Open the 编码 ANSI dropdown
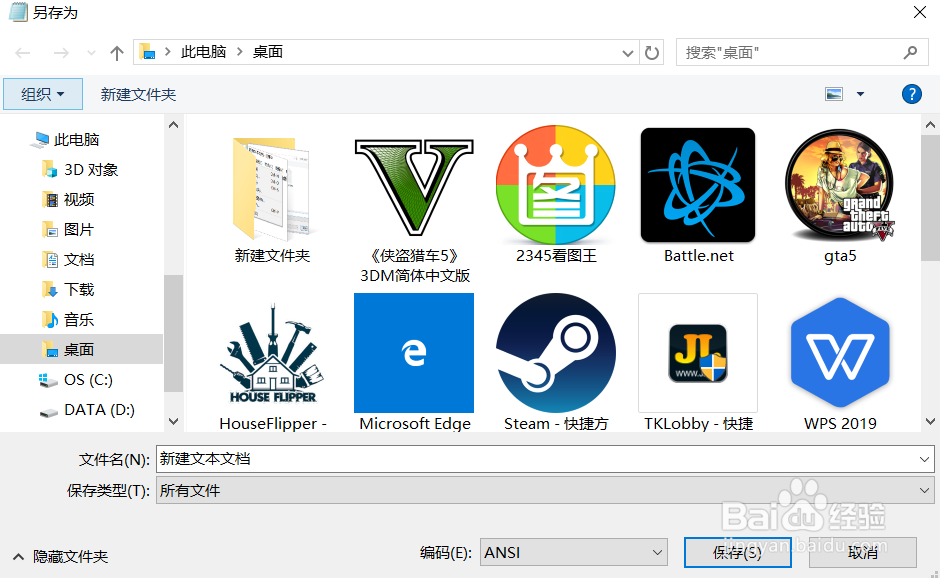The height and width of the screenshot is (578, 940). (574, 552)
